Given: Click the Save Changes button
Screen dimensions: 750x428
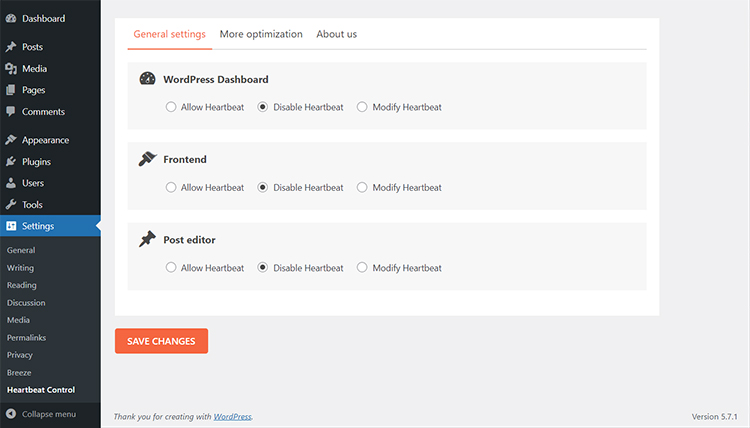Looking at the screenshot, I should (161, 341).
